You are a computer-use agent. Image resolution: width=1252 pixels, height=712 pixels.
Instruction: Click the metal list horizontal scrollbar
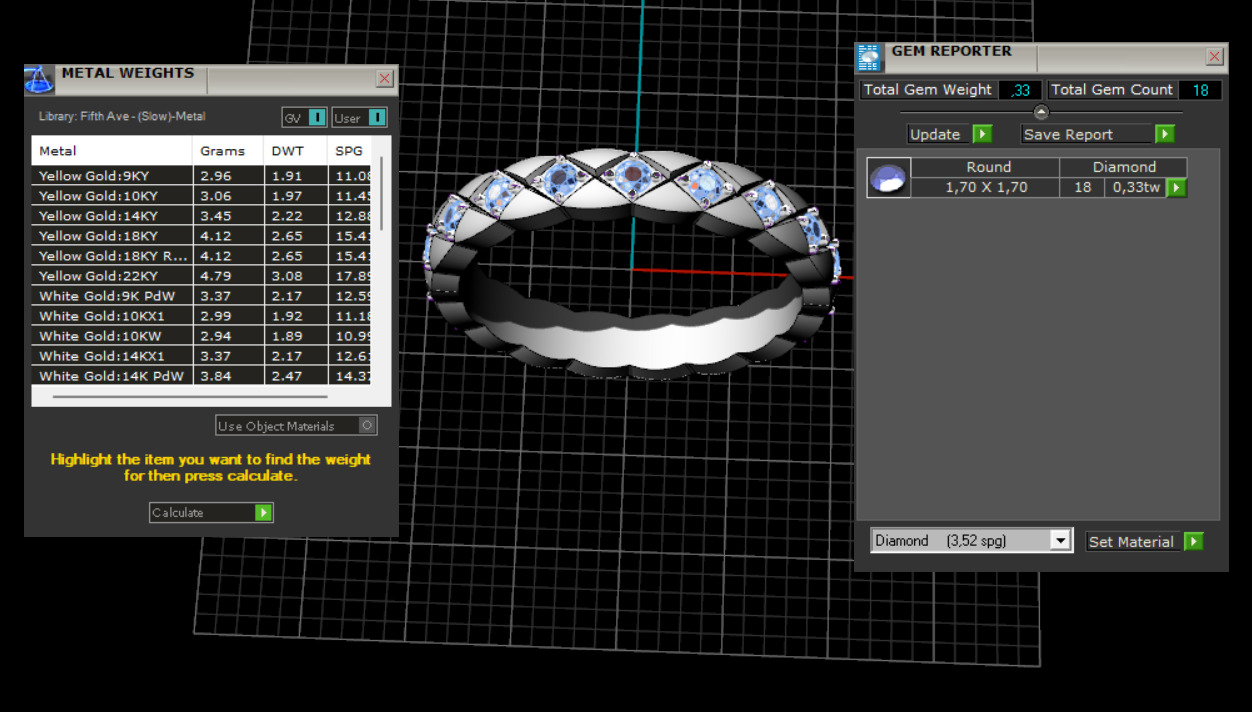[190, 397]
